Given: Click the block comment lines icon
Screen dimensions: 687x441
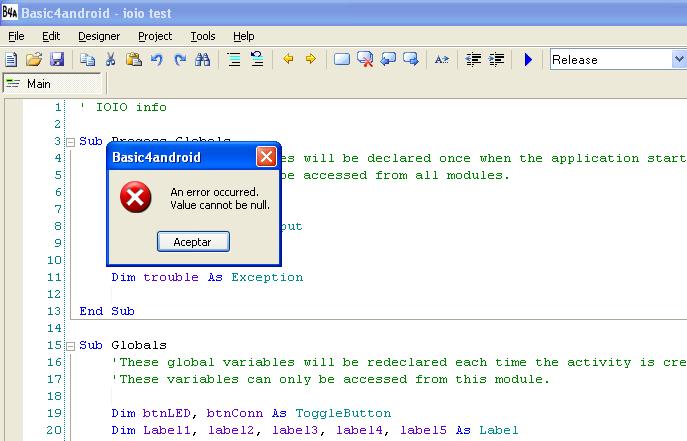Looking at the screenshot, I should tap(234, 59).
